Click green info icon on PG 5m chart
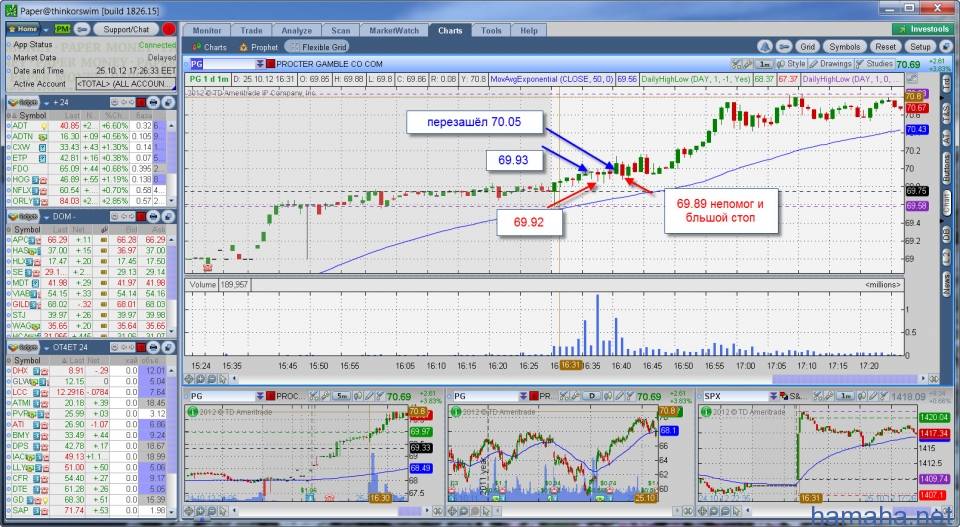 [191, 412]
